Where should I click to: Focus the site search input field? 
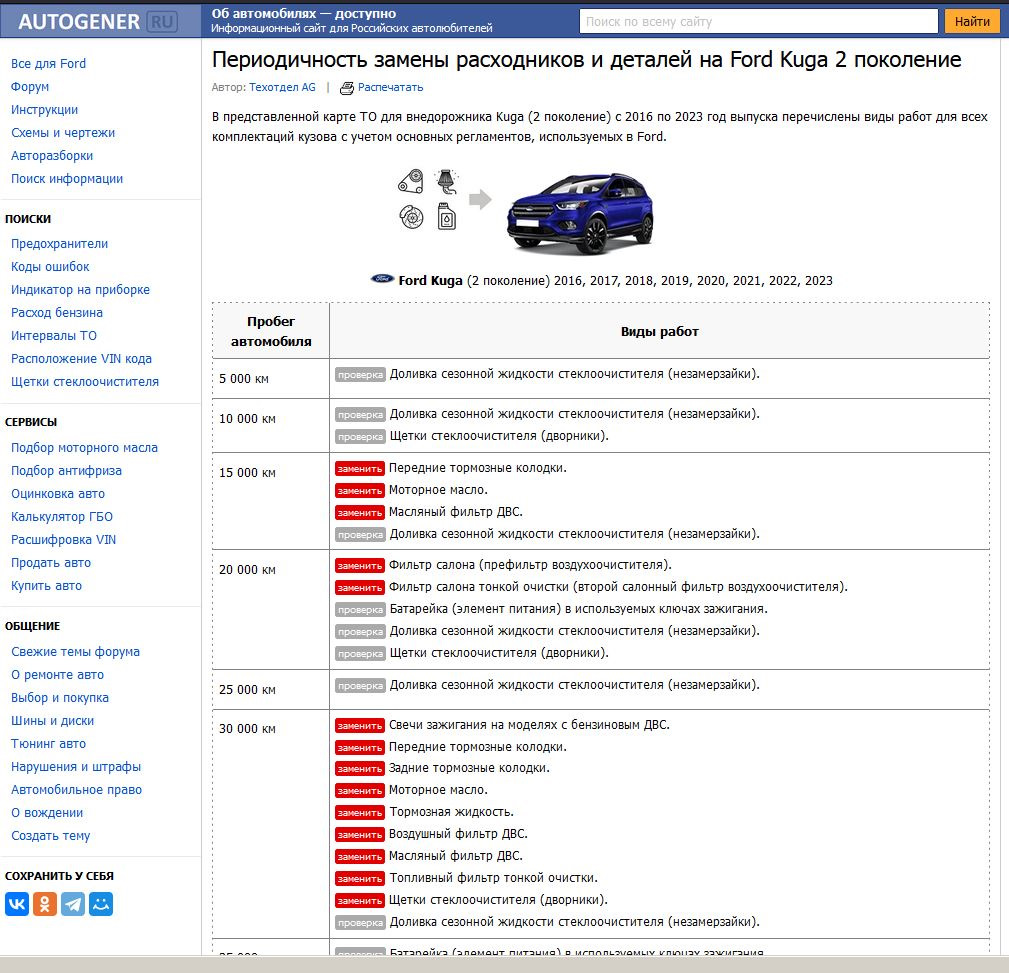[758, 21]
